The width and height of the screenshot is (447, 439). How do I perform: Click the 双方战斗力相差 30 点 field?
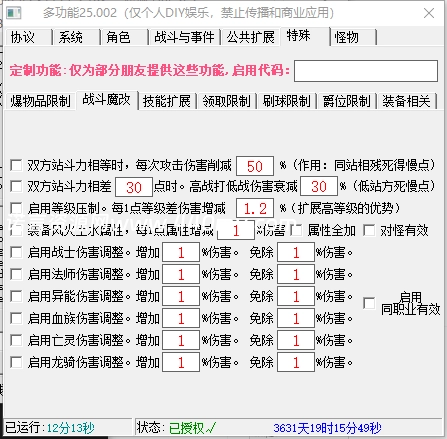[x=134, y=187]
